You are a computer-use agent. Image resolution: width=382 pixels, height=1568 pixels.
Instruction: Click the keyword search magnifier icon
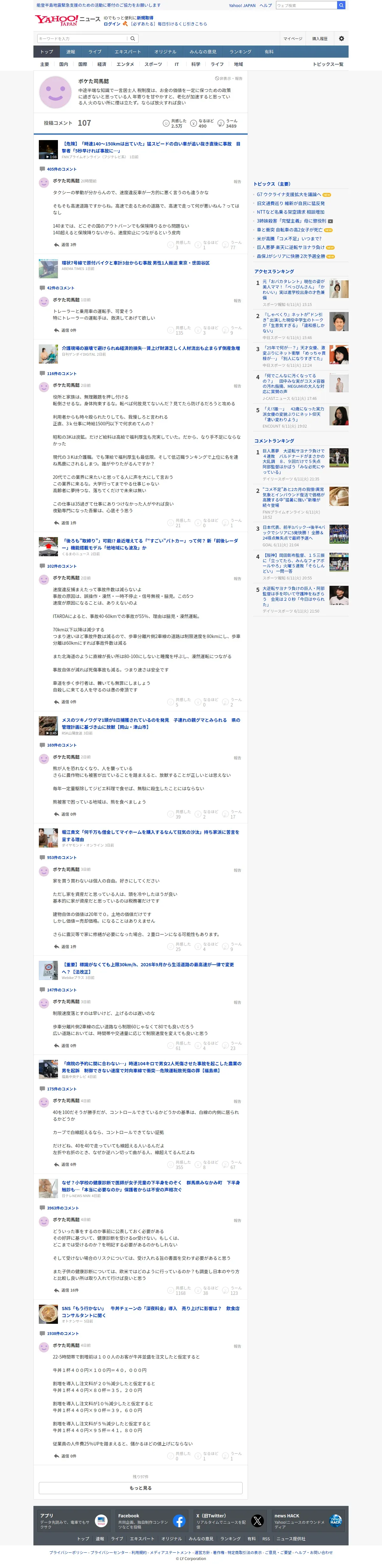[133, 38]
